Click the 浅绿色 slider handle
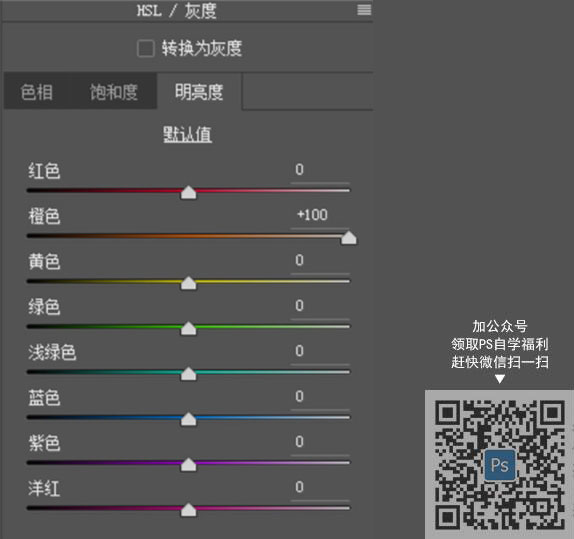574x539 pixels. pyautogui.click(x=189, y=373)
